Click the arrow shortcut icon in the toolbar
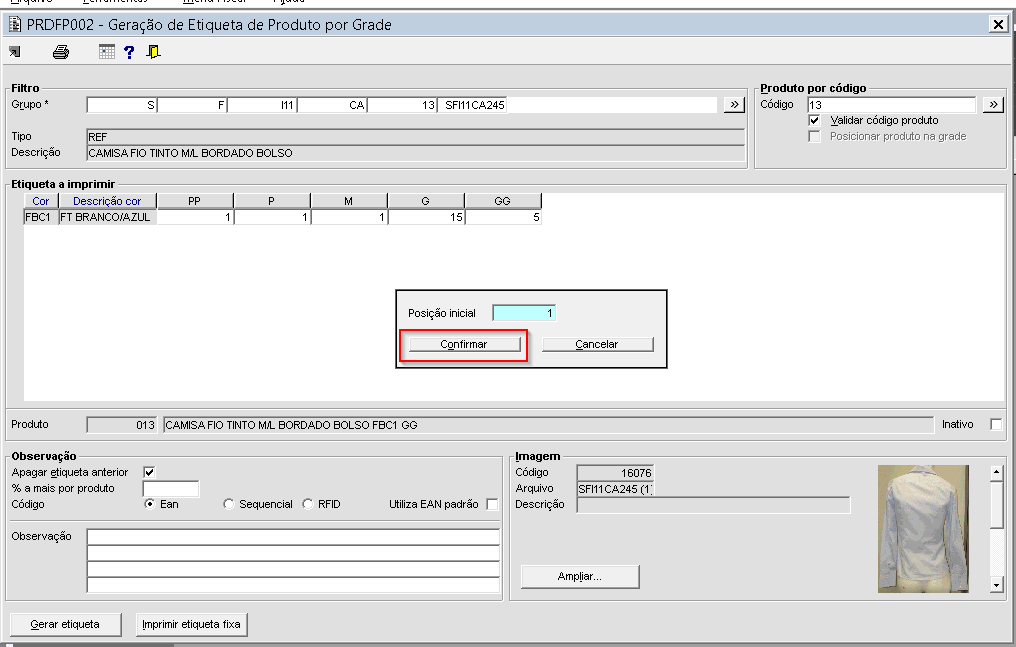 click(15, 52)
